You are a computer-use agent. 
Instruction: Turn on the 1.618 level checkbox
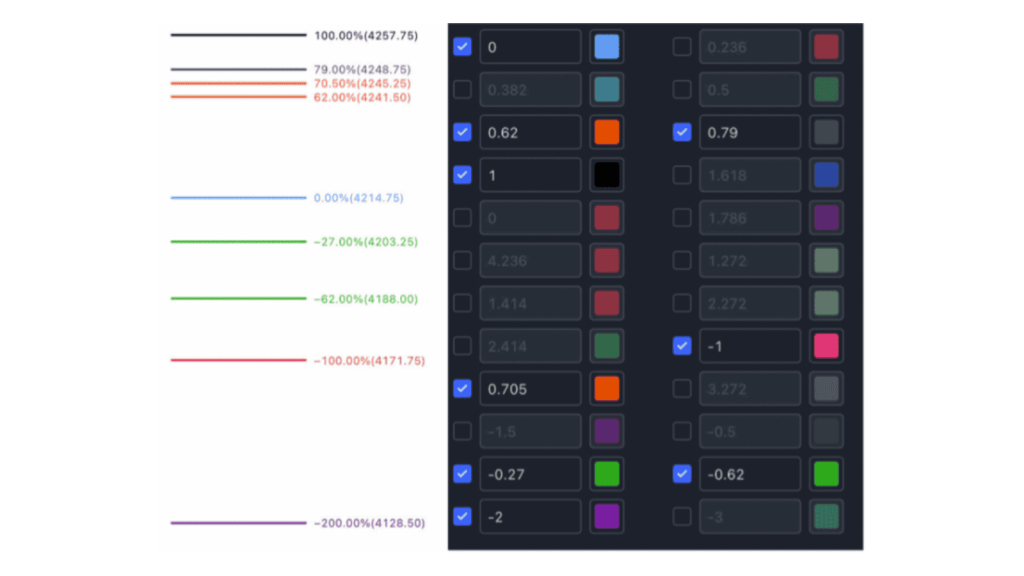point(682,175)
